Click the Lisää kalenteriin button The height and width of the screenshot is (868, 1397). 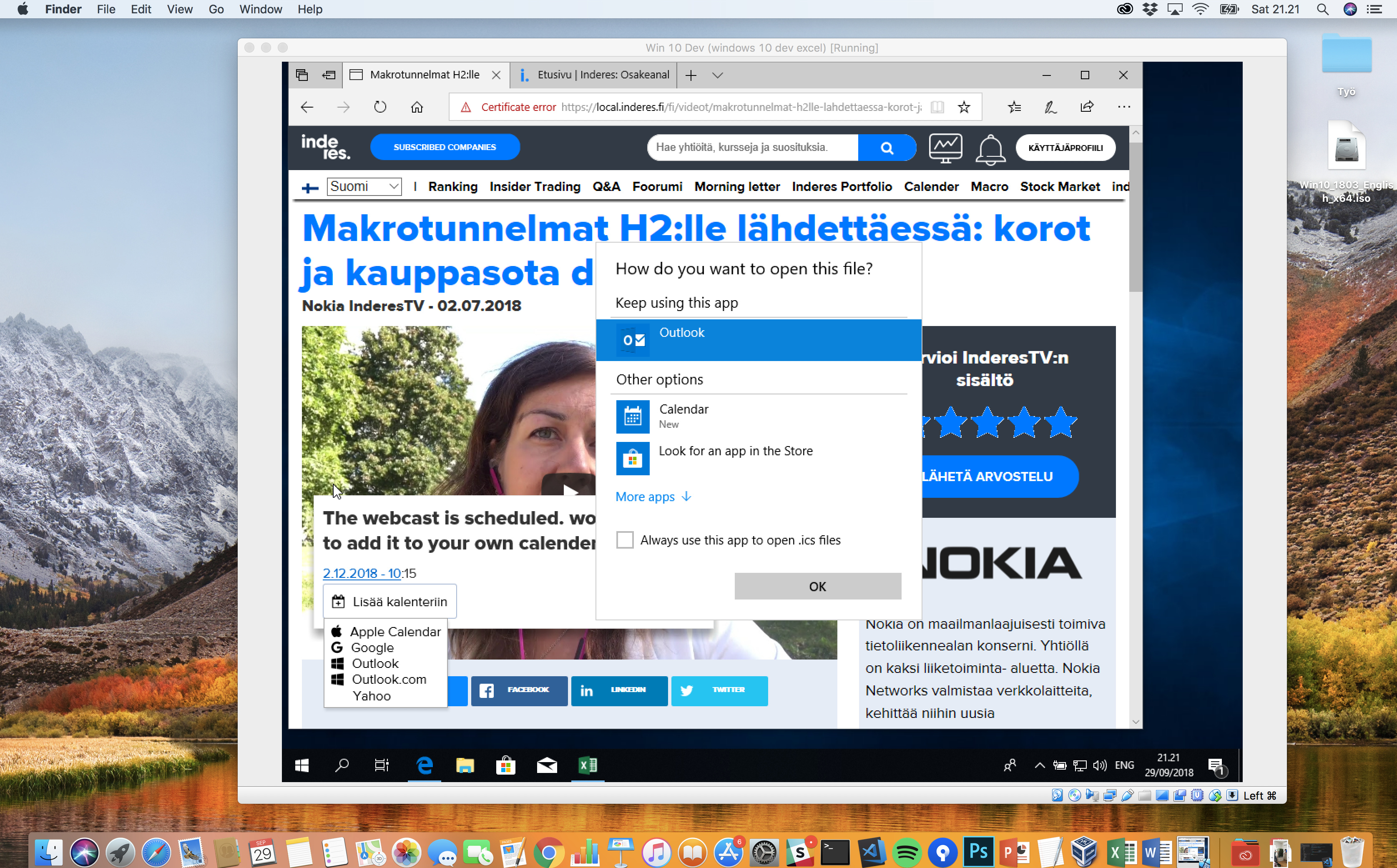(x=390, y=601)
